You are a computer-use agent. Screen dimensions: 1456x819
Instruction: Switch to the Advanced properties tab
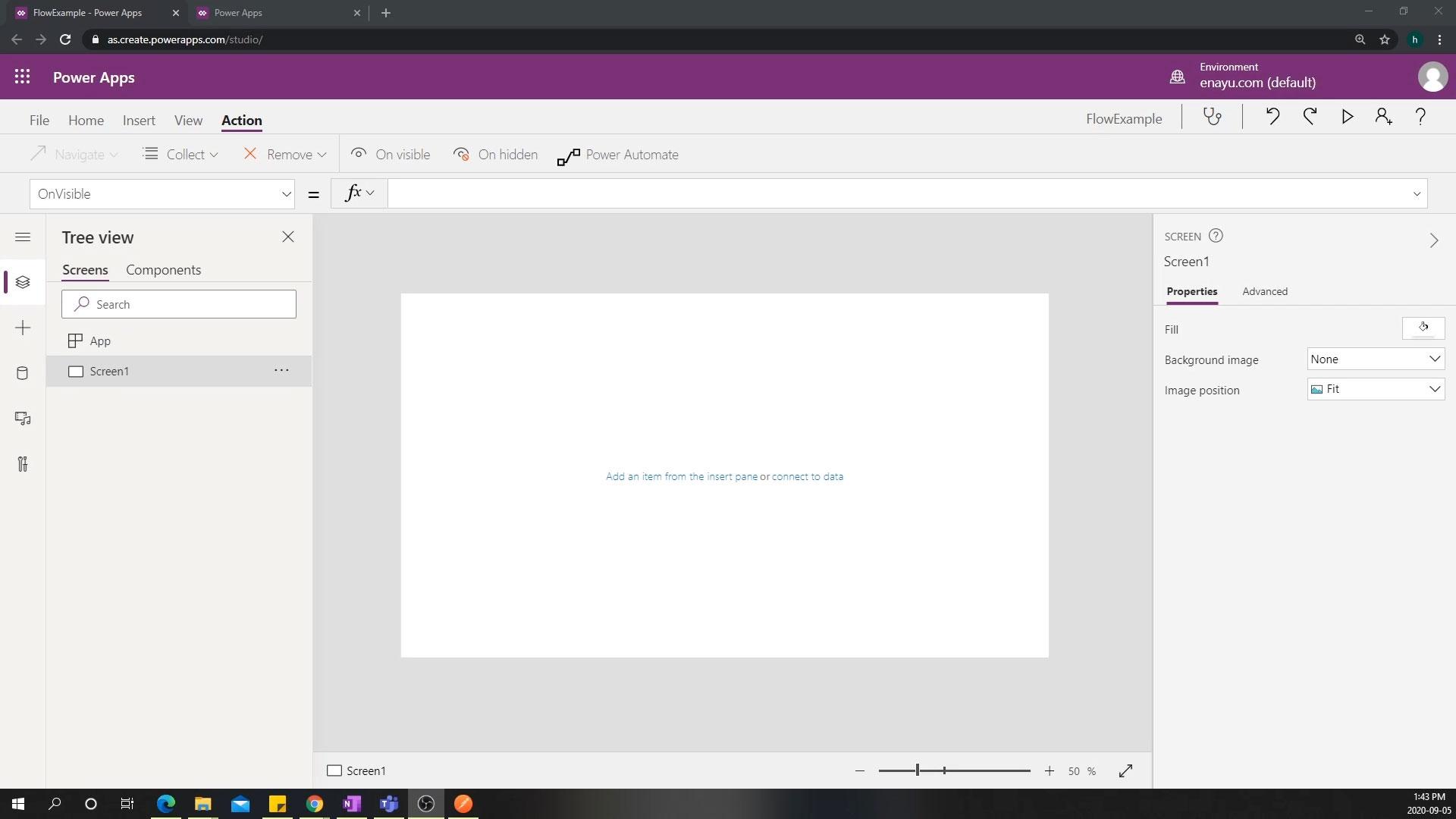pyautogui.click(x=1265, y=291)
